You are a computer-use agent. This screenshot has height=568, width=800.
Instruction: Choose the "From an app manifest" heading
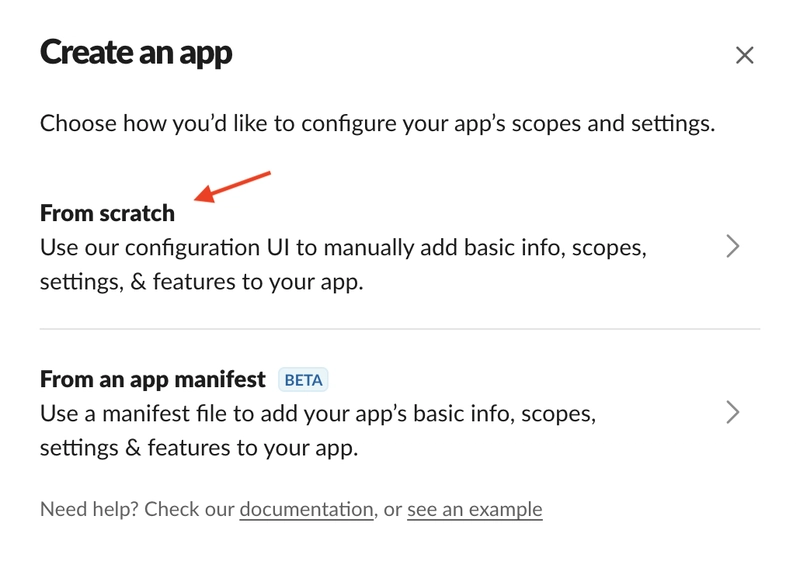153,380
